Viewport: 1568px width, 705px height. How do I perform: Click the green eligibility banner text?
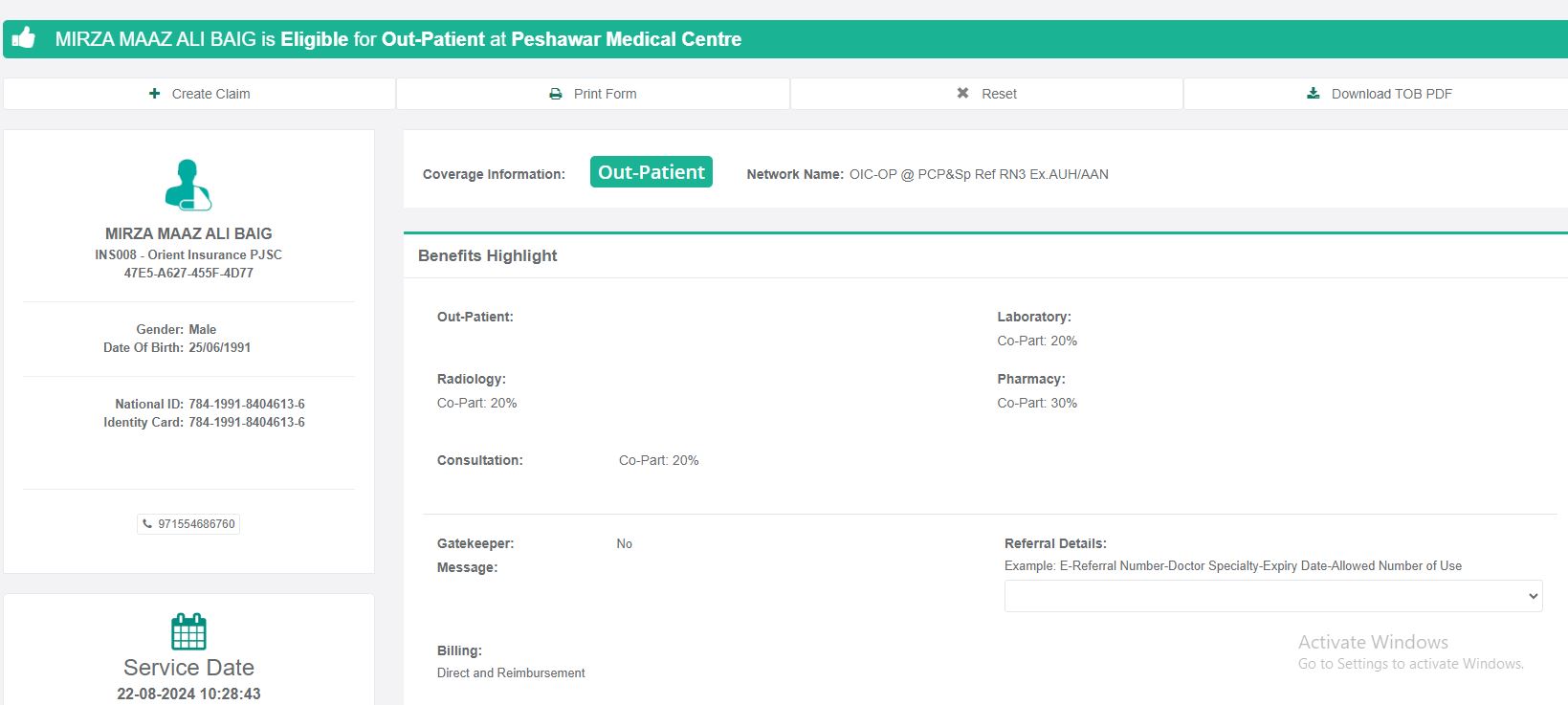coord(398,39)
